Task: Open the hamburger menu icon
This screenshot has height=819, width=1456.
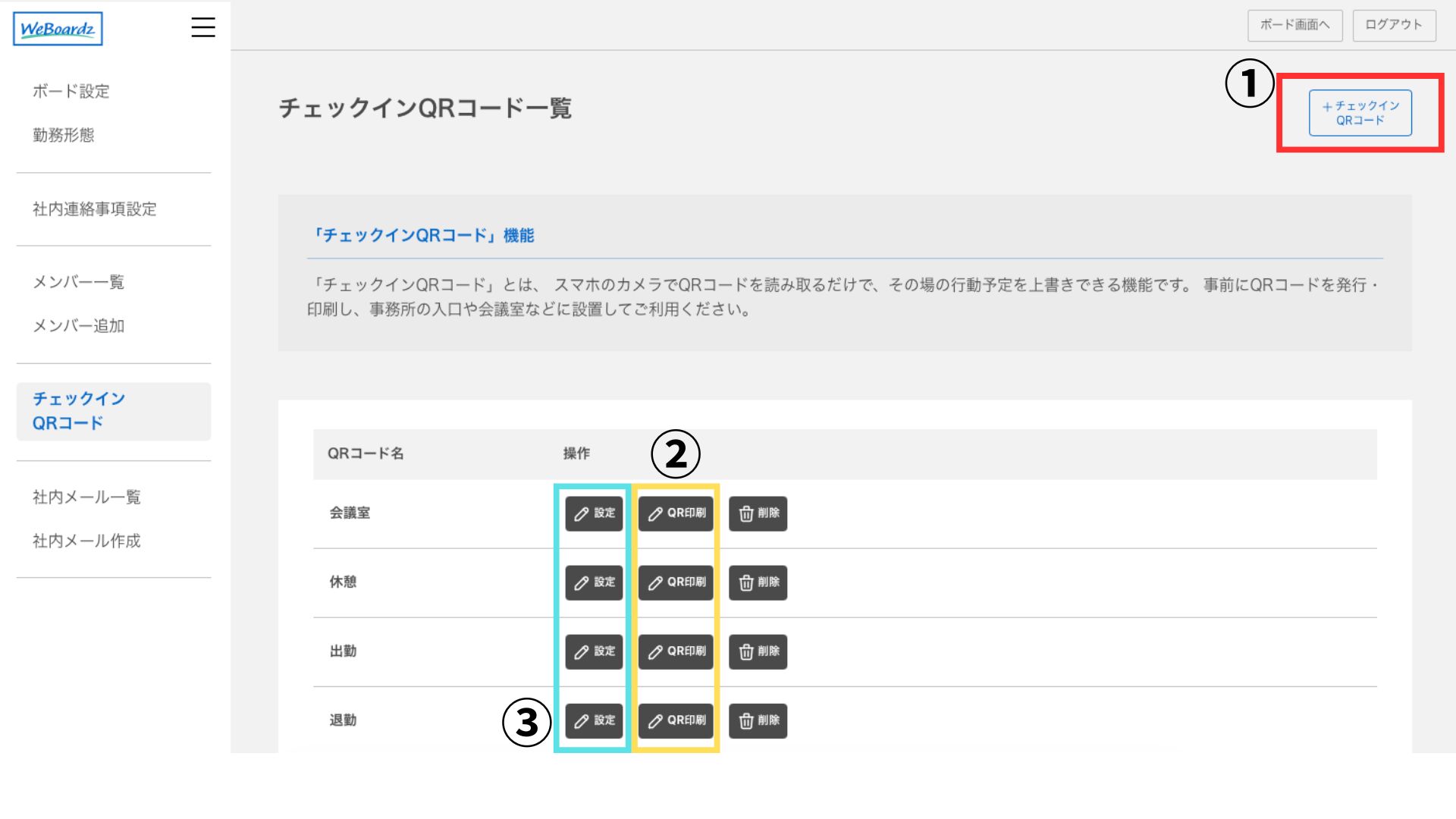Action: click(202, 28)
